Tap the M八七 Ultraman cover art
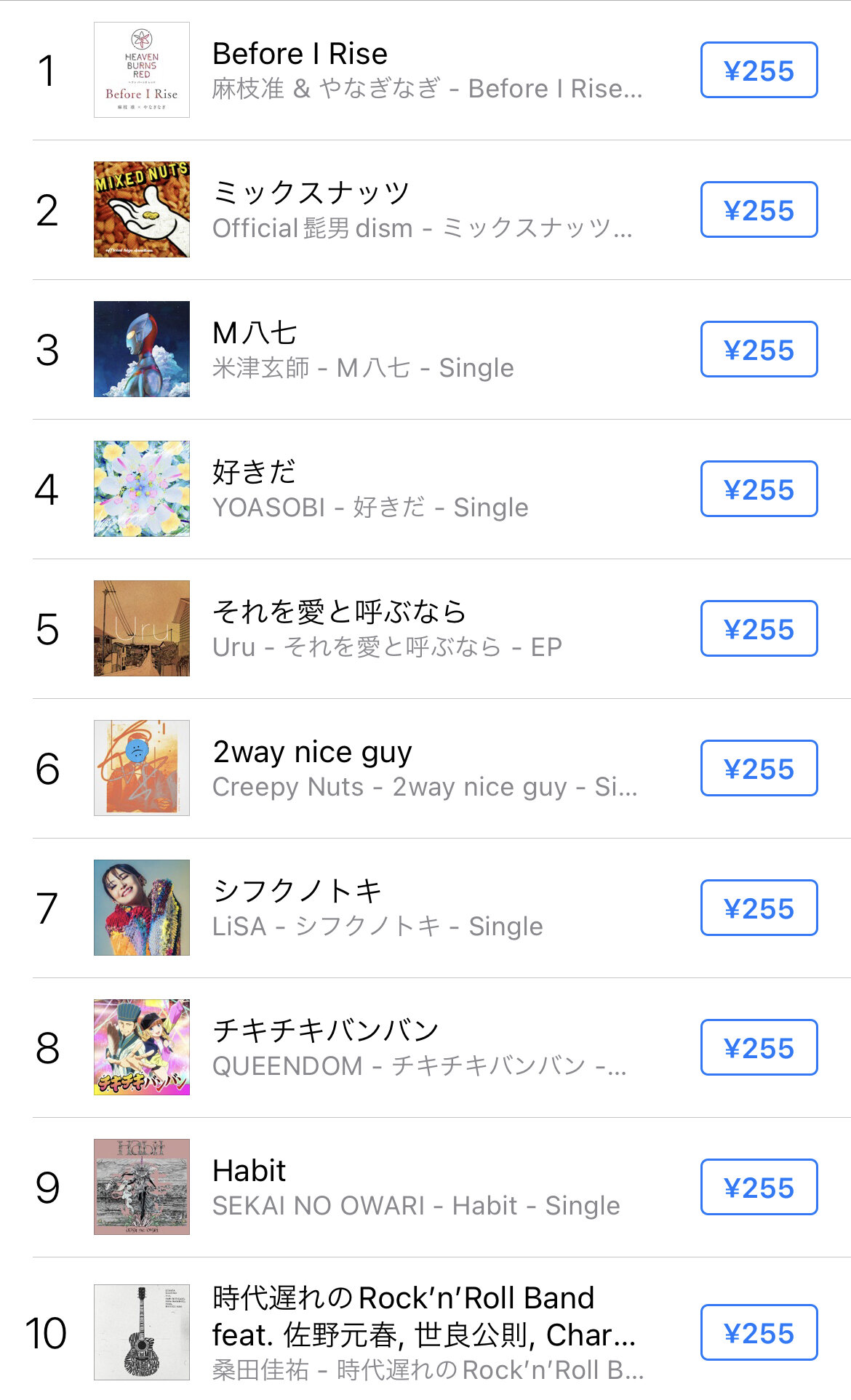The width and height of the screenshot is (851, 1400). click(142, 349)
